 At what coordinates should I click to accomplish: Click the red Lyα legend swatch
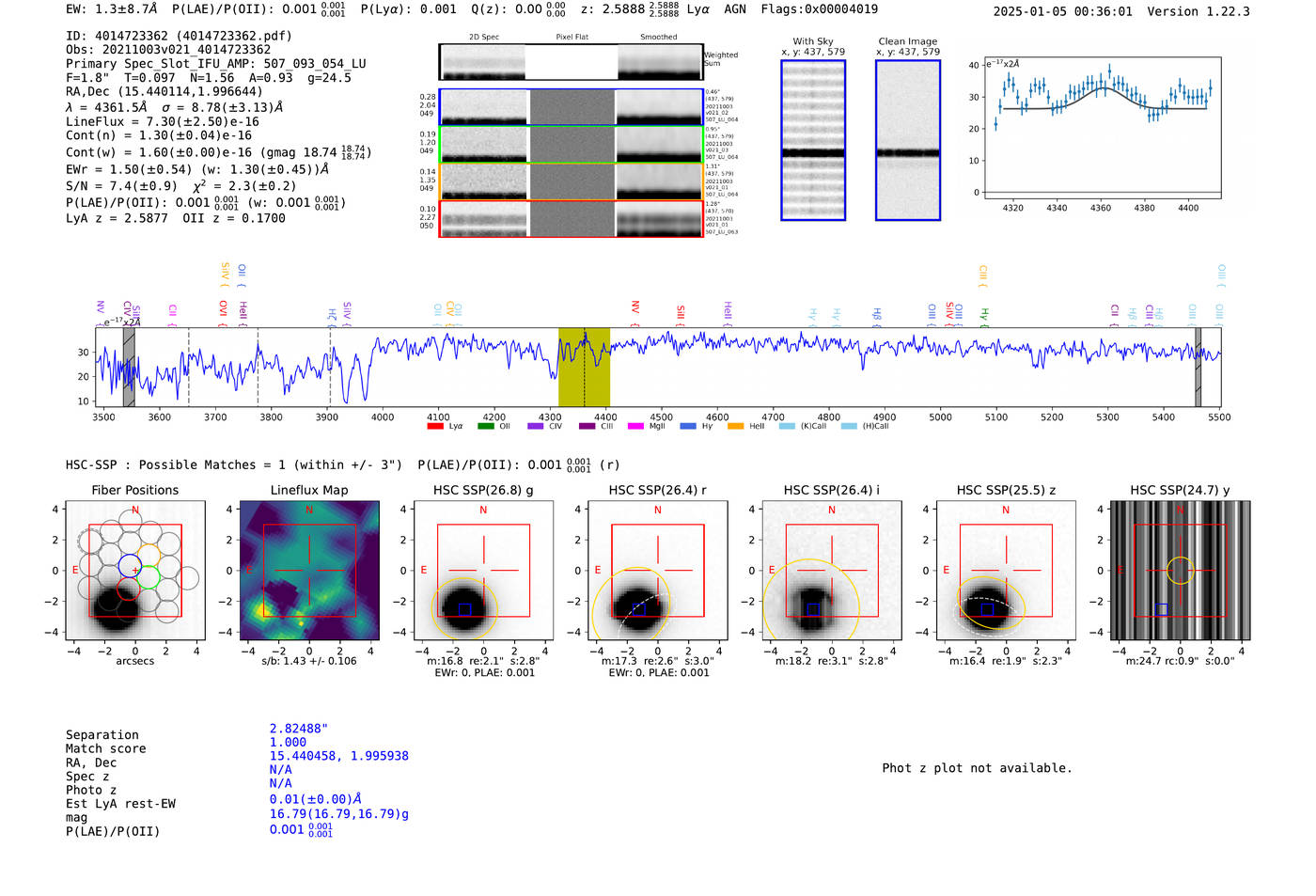coord(434,426)
